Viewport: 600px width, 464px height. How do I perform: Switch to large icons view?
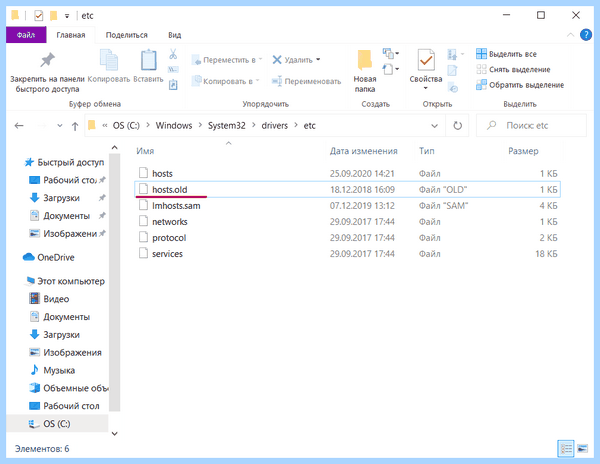(x=582, y=448)
